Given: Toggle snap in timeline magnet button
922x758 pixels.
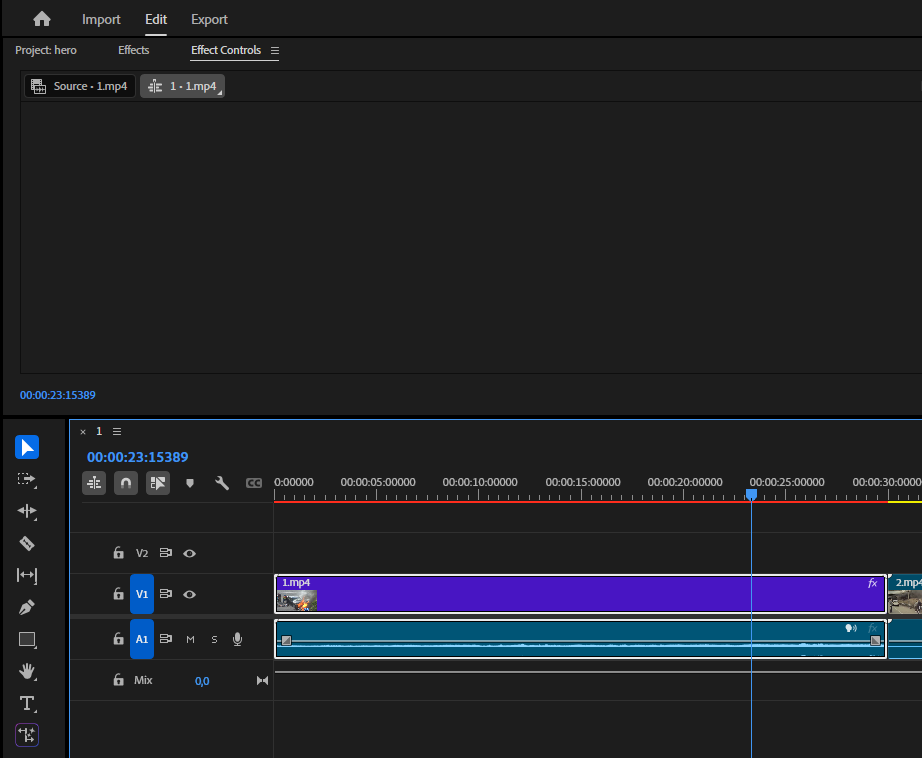Looking at the screenshot, I should pyautogui.click(x=126, y=483).
